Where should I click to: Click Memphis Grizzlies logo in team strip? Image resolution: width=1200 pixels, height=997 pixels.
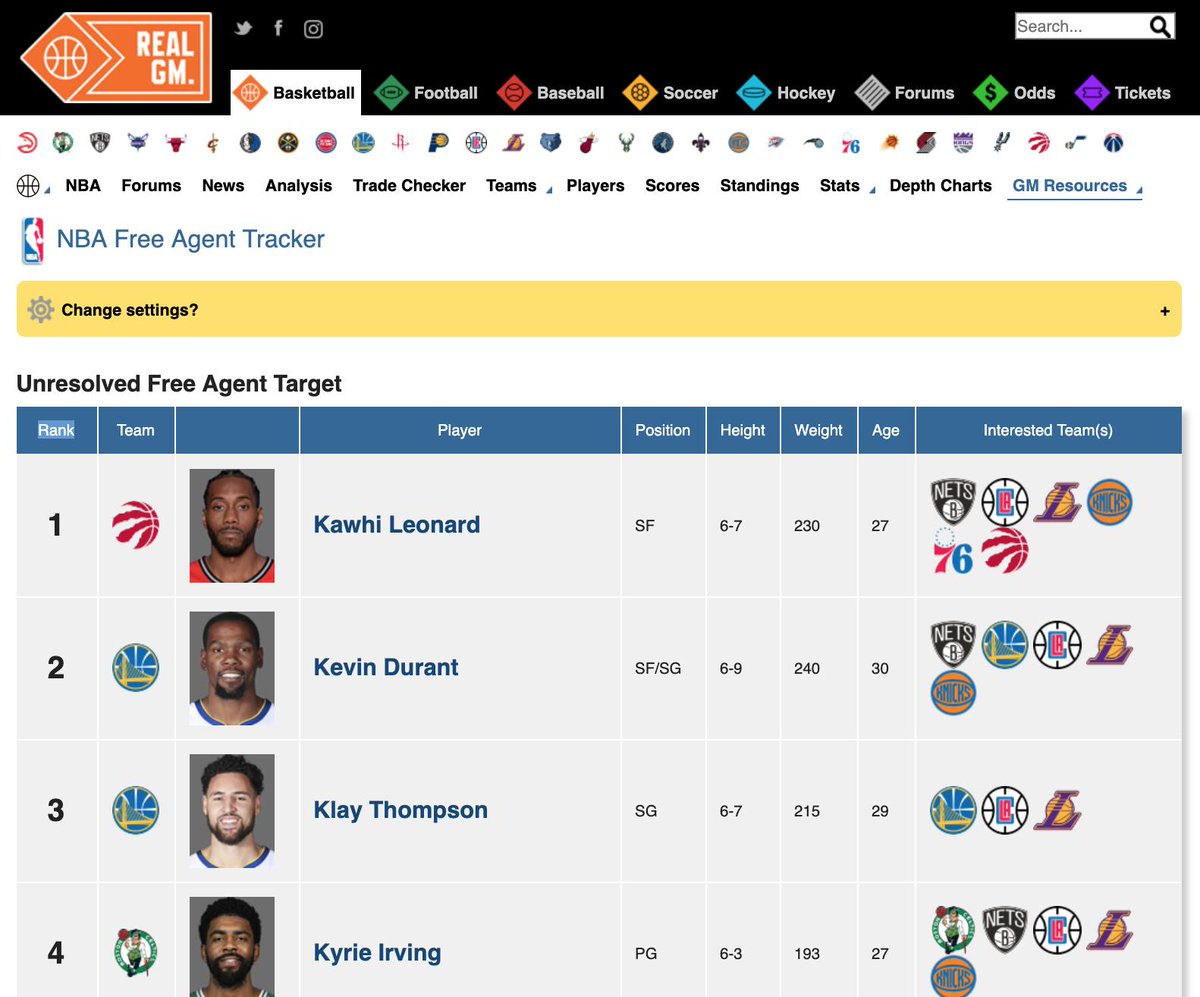[551, 143]
